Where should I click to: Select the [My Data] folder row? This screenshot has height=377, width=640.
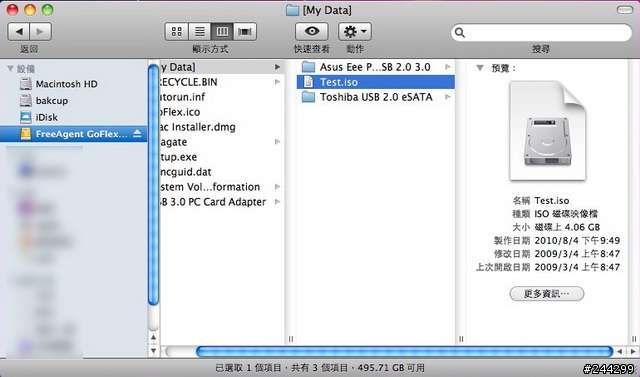coord(222,67)
